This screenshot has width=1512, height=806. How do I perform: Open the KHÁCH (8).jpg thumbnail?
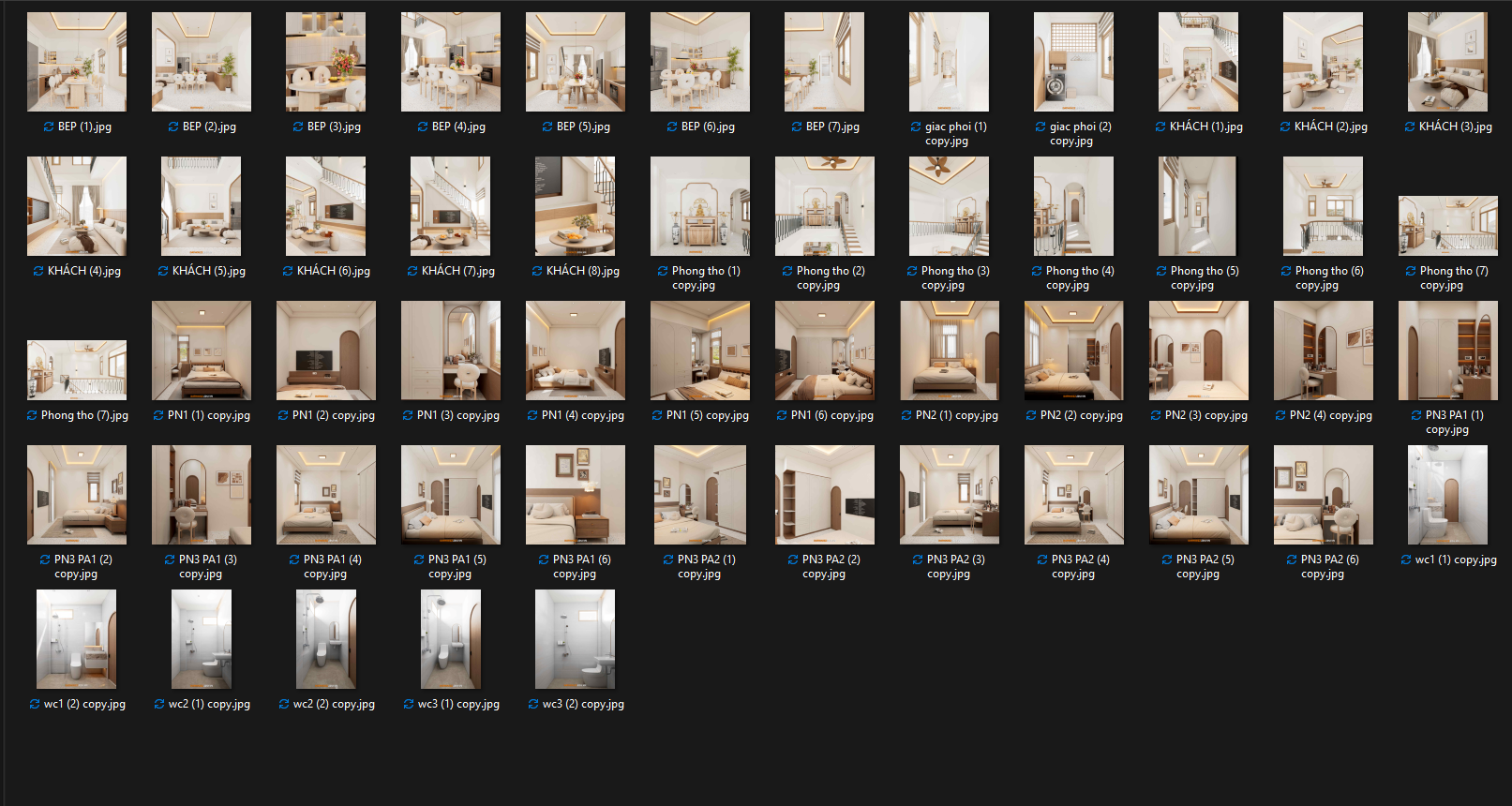tap(575, 206)
